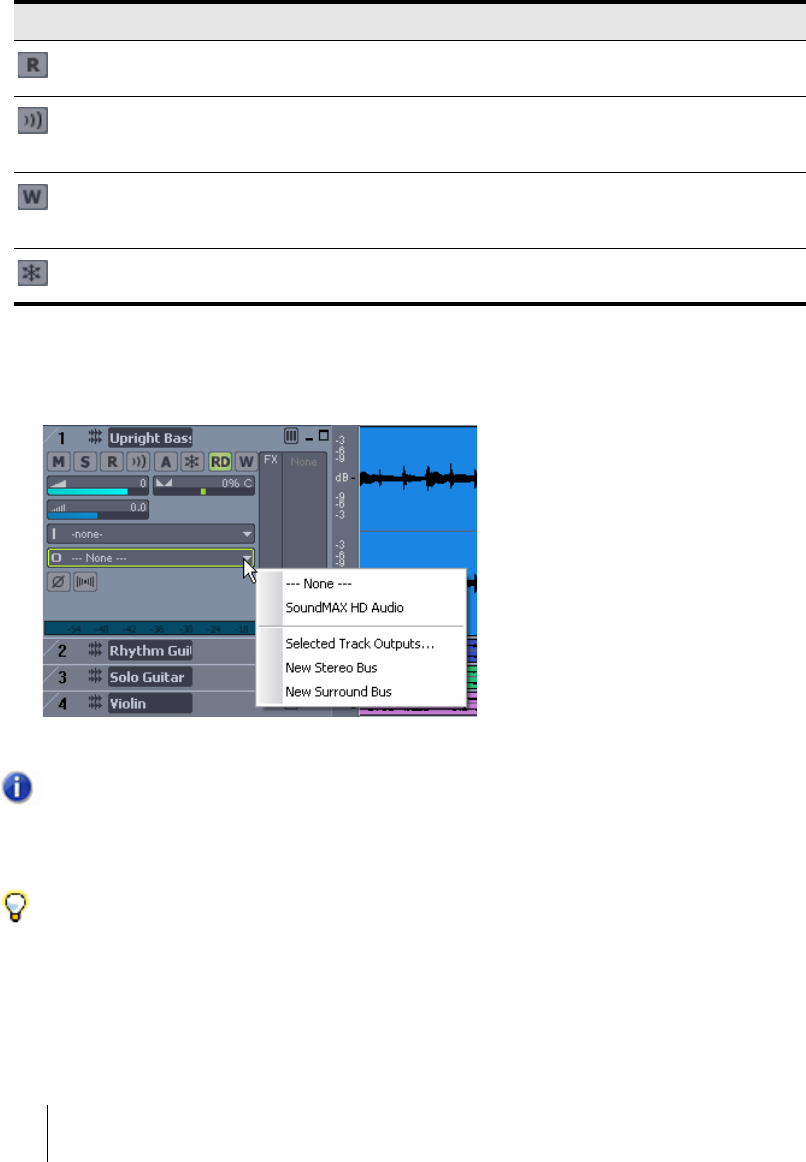Click the phase invert icon on track 1
This screenshot has width=806, height=1162.
click(58, 581)
